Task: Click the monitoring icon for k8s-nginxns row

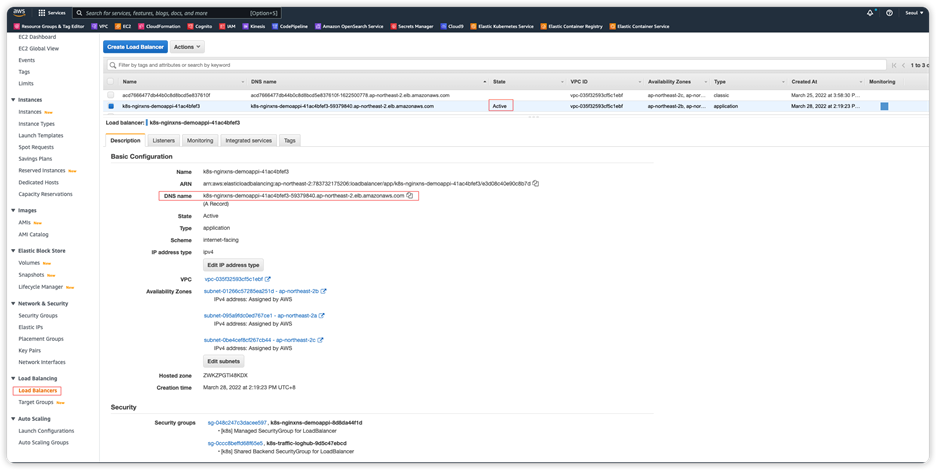Action: 884,106
